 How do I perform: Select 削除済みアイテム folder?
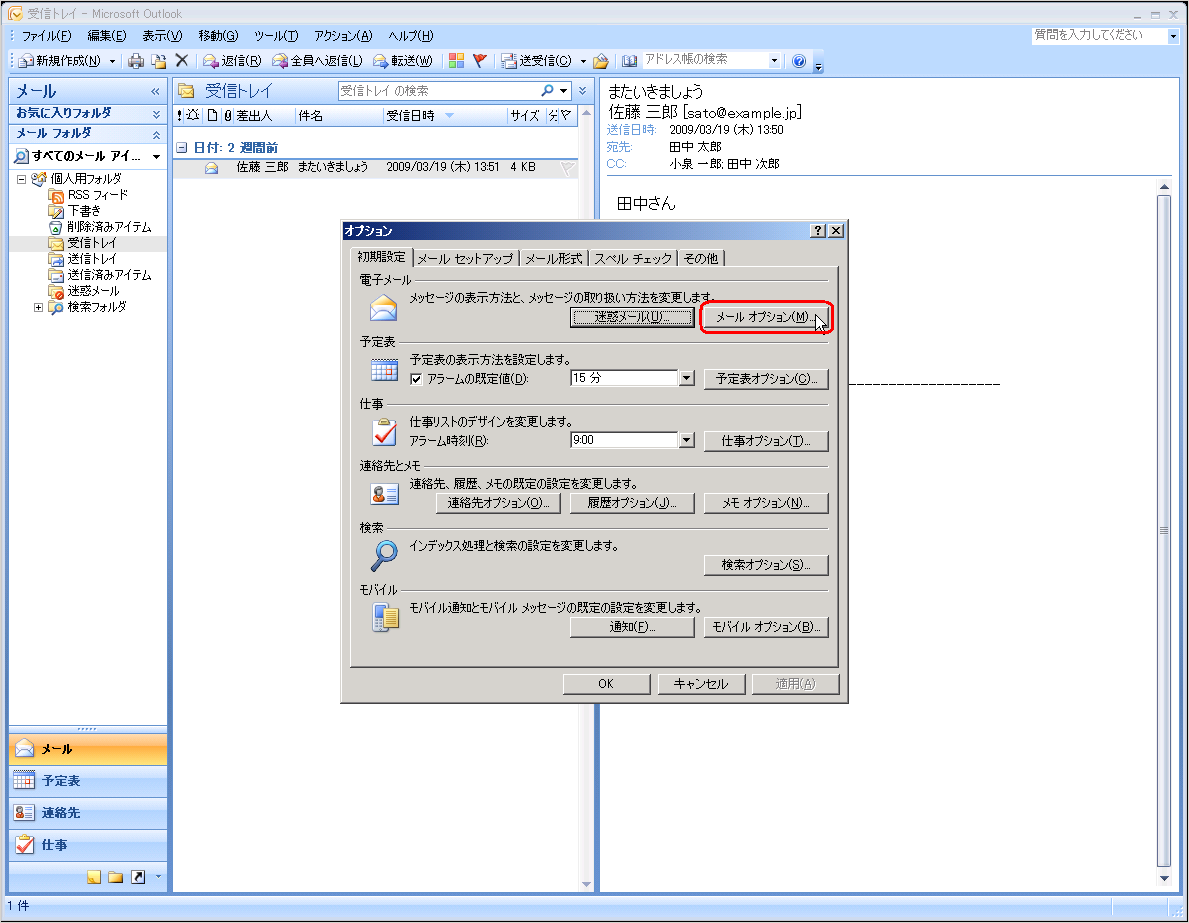[109, 227]
